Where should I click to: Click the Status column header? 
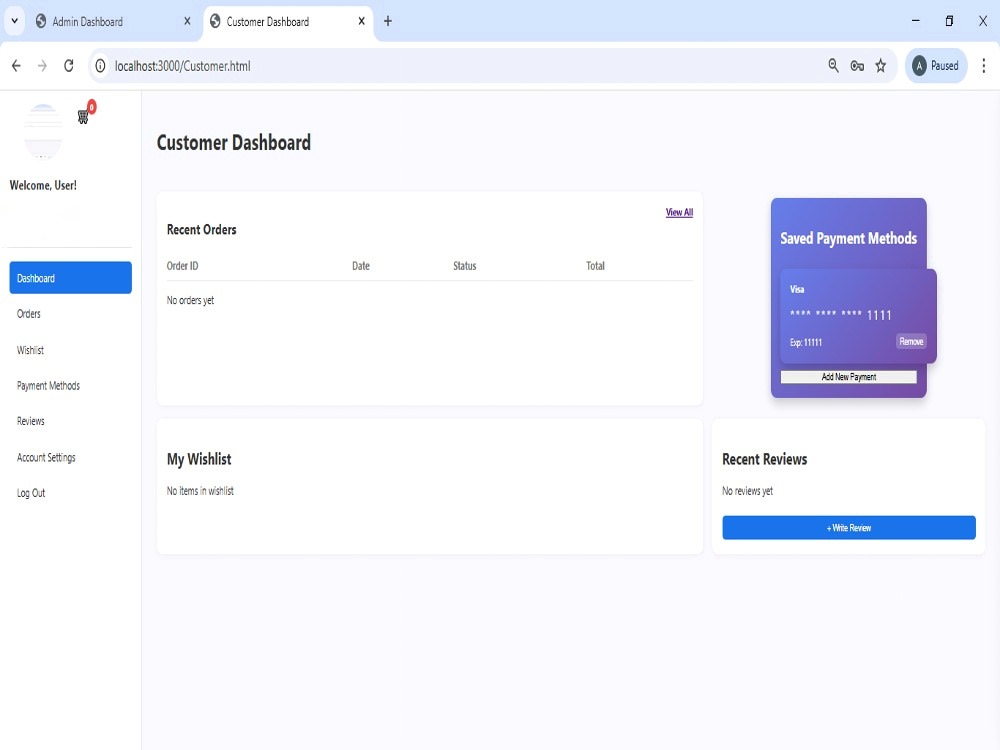click(465, 266)
